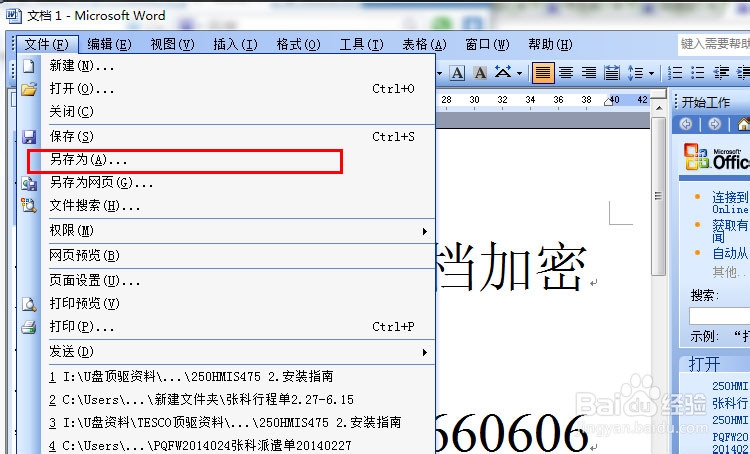Click the vertical scrollbar up arrow
The width and height of the screenshot is (750, 454).
pyautogui.click(x=659, y=109)
